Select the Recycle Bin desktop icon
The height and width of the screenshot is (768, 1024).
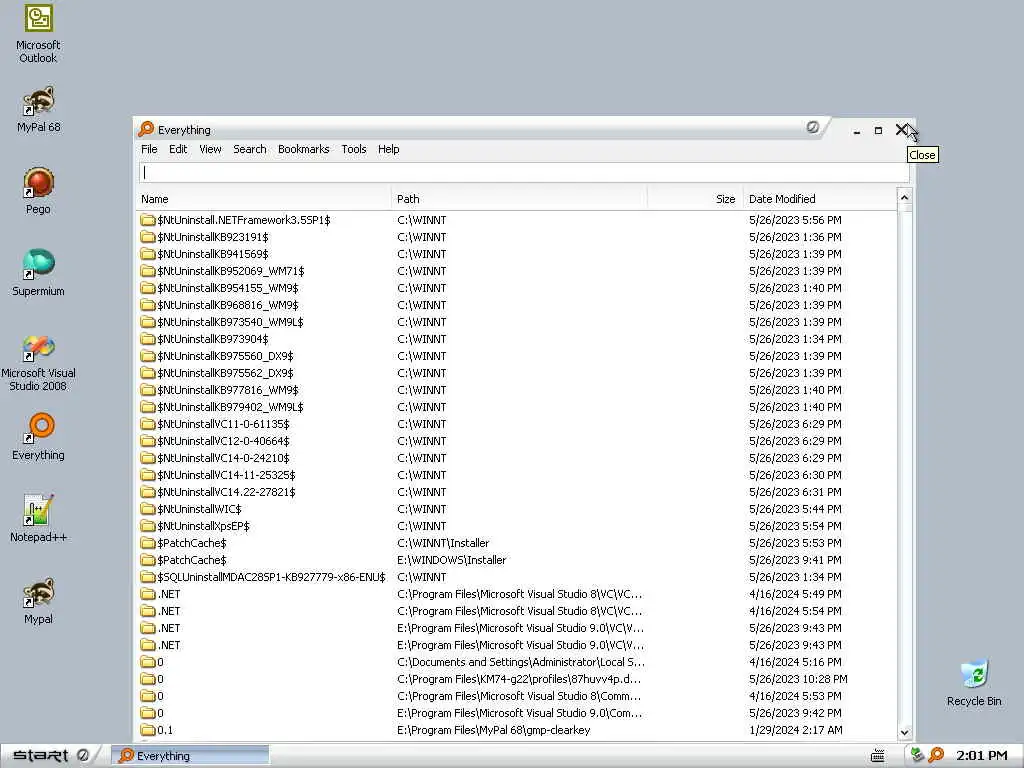[974, 683]
